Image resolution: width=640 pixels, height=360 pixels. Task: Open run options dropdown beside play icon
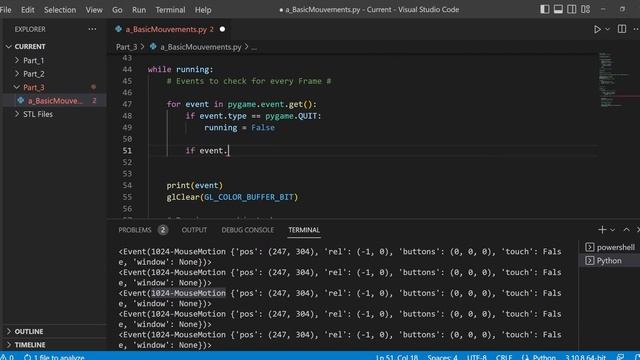[607, 29]
